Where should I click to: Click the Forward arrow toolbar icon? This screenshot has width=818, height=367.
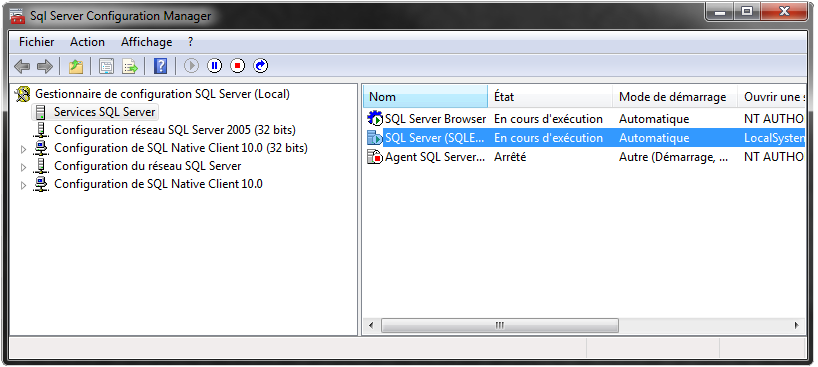click(x=45, y=66)
